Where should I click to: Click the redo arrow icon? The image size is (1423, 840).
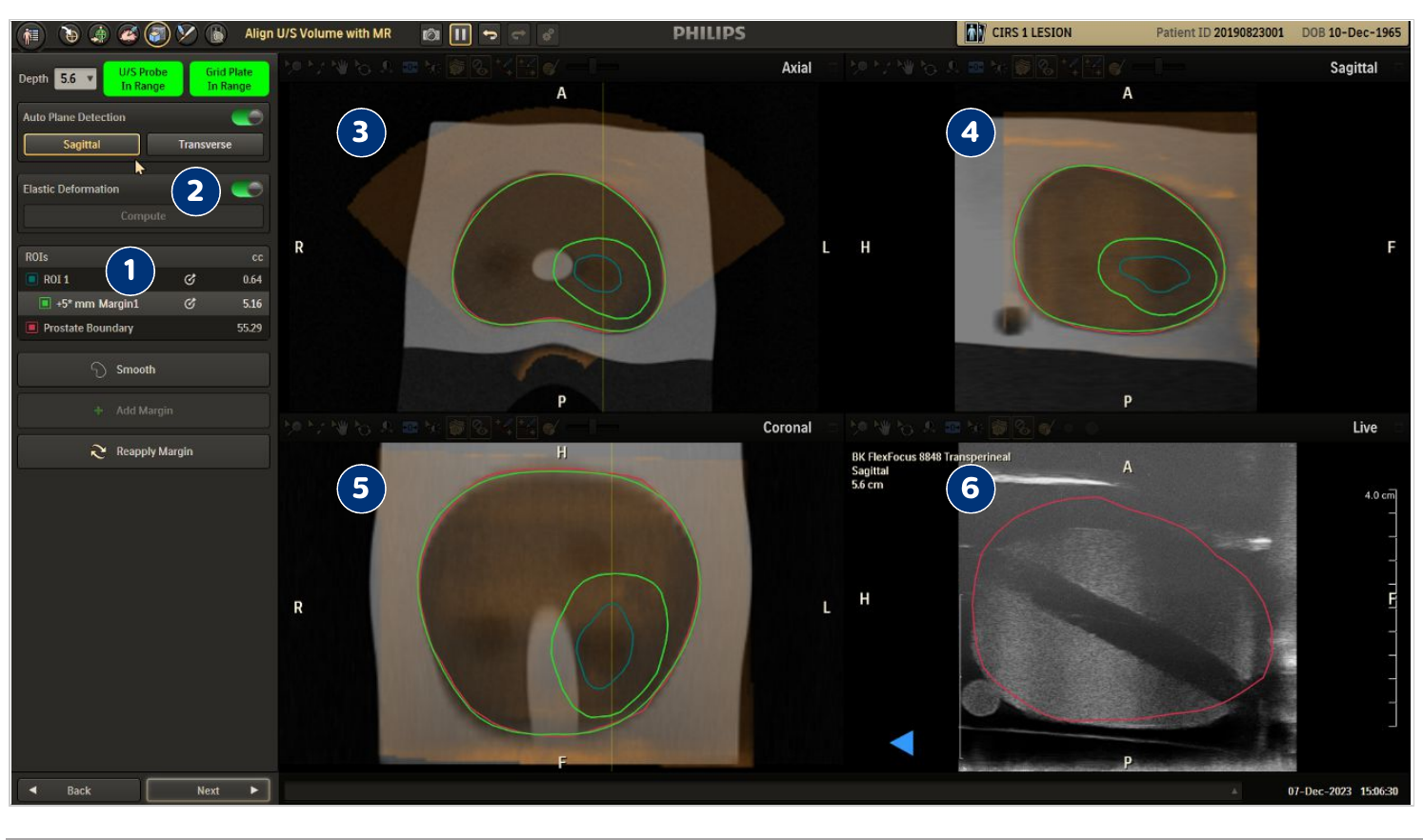pyautogui.click(x=518, y=34)
